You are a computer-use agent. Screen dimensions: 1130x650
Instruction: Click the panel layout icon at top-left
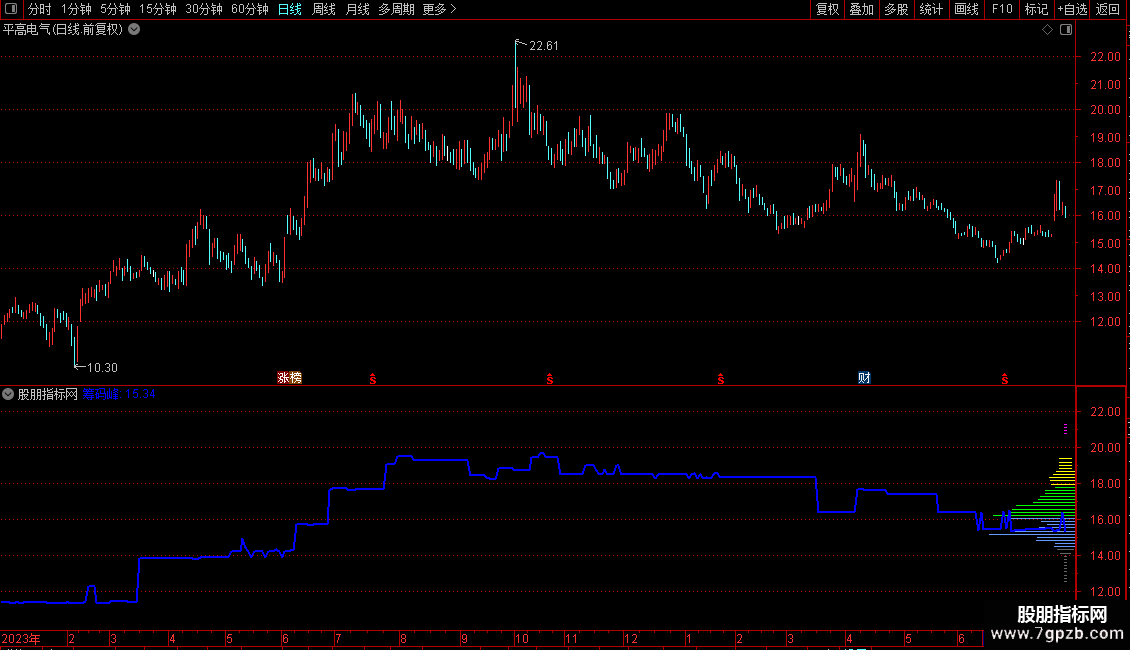point(11,9)
